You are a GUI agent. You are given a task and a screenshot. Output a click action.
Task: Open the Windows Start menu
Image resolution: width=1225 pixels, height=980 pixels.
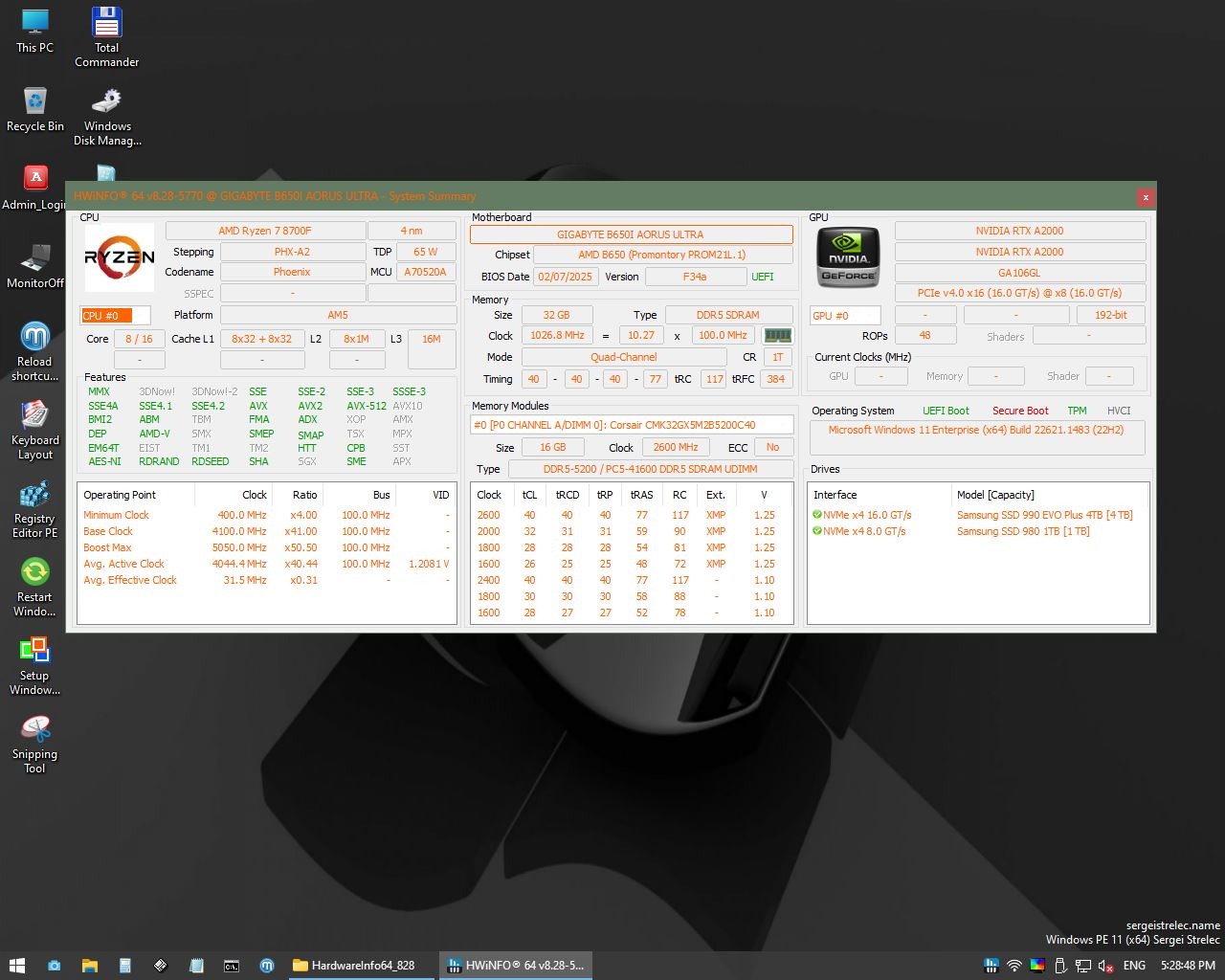[16, 966]
